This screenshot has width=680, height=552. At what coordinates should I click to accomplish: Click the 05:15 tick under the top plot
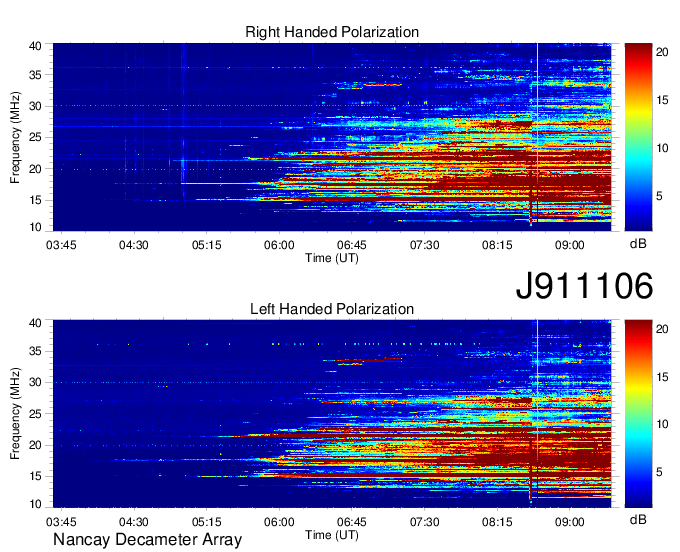(206, 245)
